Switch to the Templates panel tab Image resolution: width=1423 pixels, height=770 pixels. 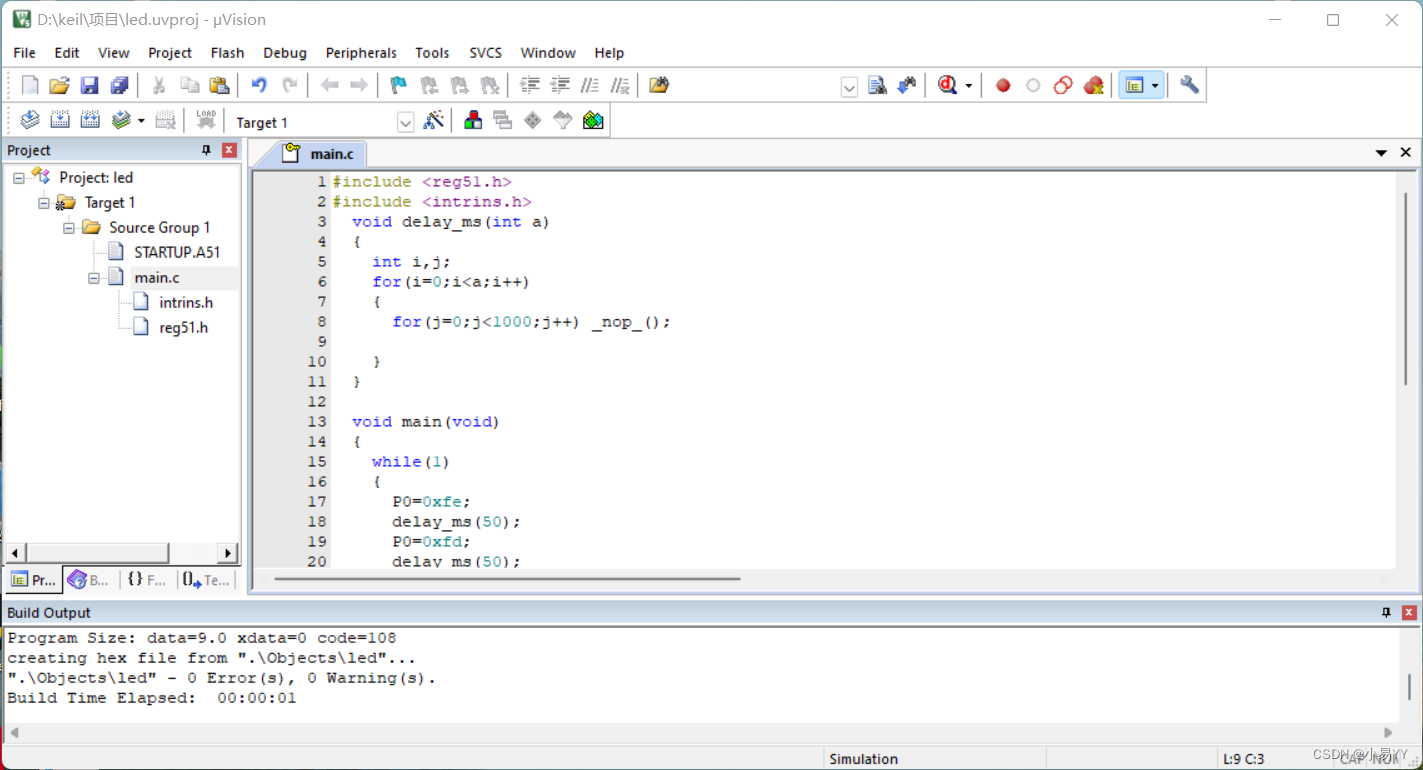click(207, 580)
